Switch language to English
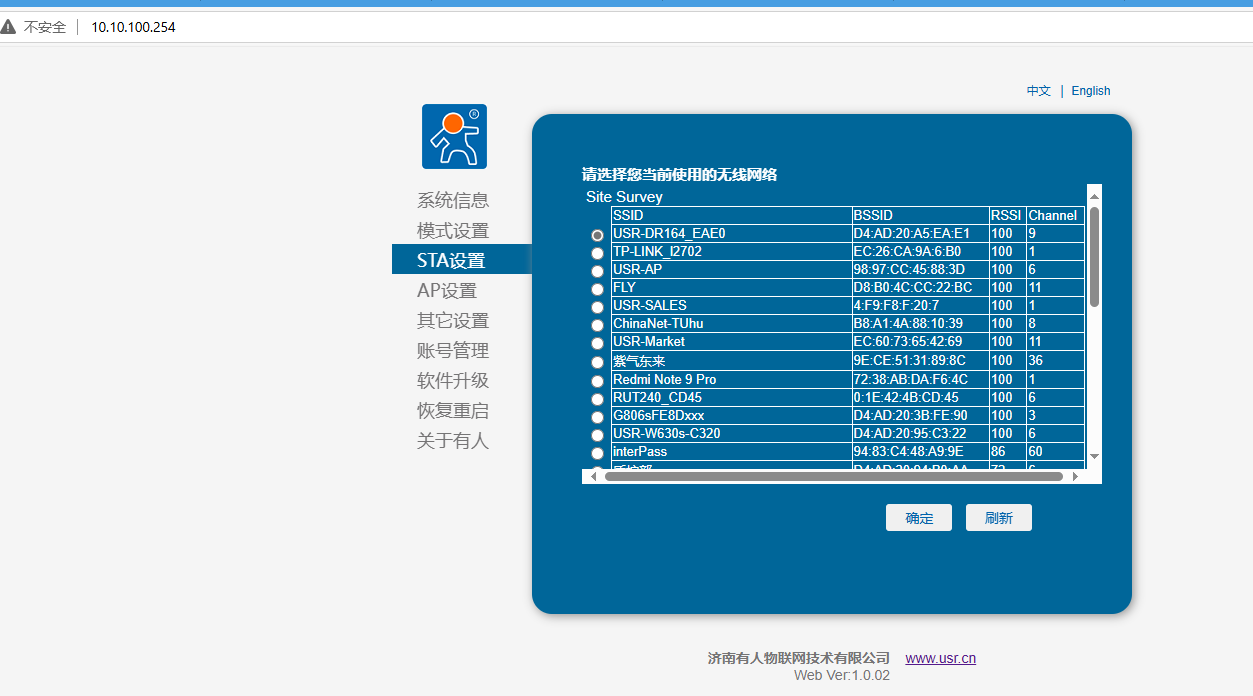Image resolution: width=1253 pixels, height=696 pixels. [x=1091, y=90]
